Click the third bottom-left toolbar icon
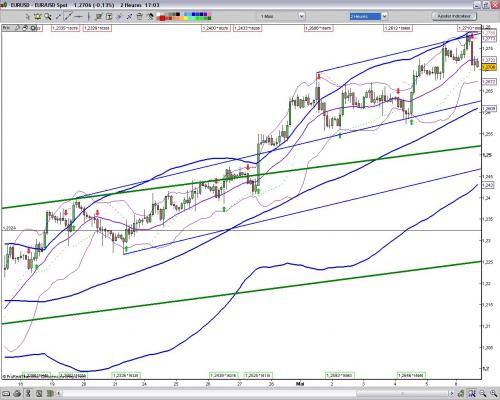This screenshot has height=400, width=500. point(28,394)
